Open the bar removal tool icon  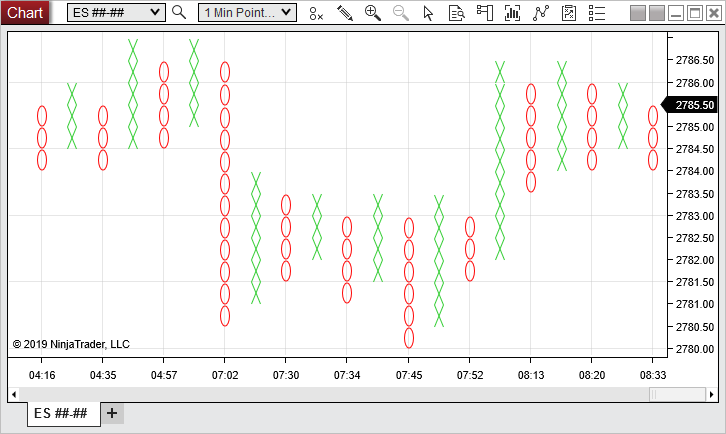coord(316,13)
